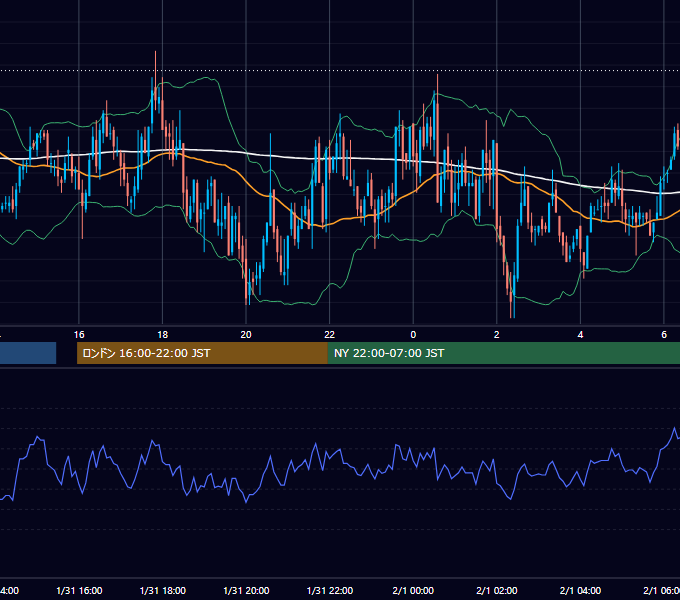Click the hour label '4' under the candlestick chart
Screen dimensions: 680x600
click(580, 335)
